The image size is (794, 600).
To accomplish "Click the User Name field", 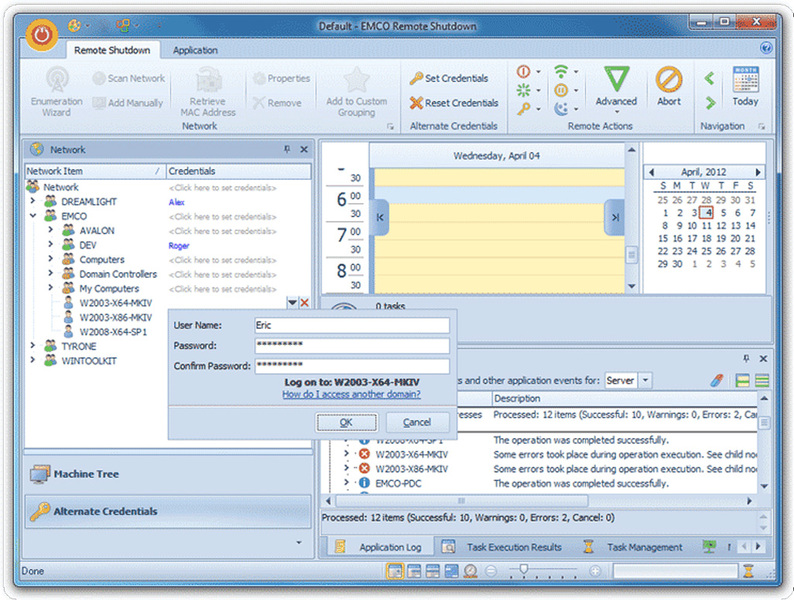I will (x=352, y=325).
